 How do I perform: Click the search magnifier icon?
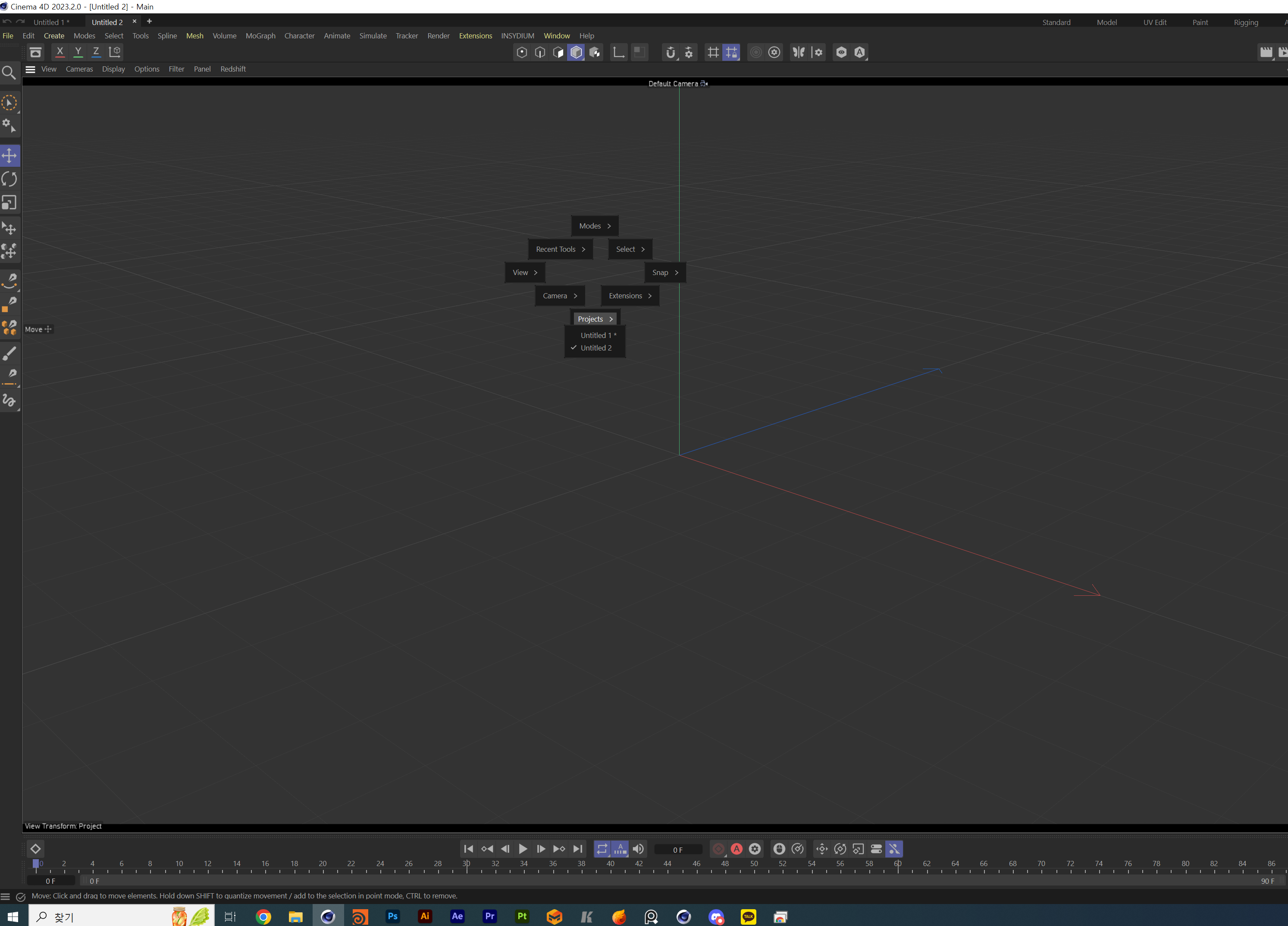point(9,73)
